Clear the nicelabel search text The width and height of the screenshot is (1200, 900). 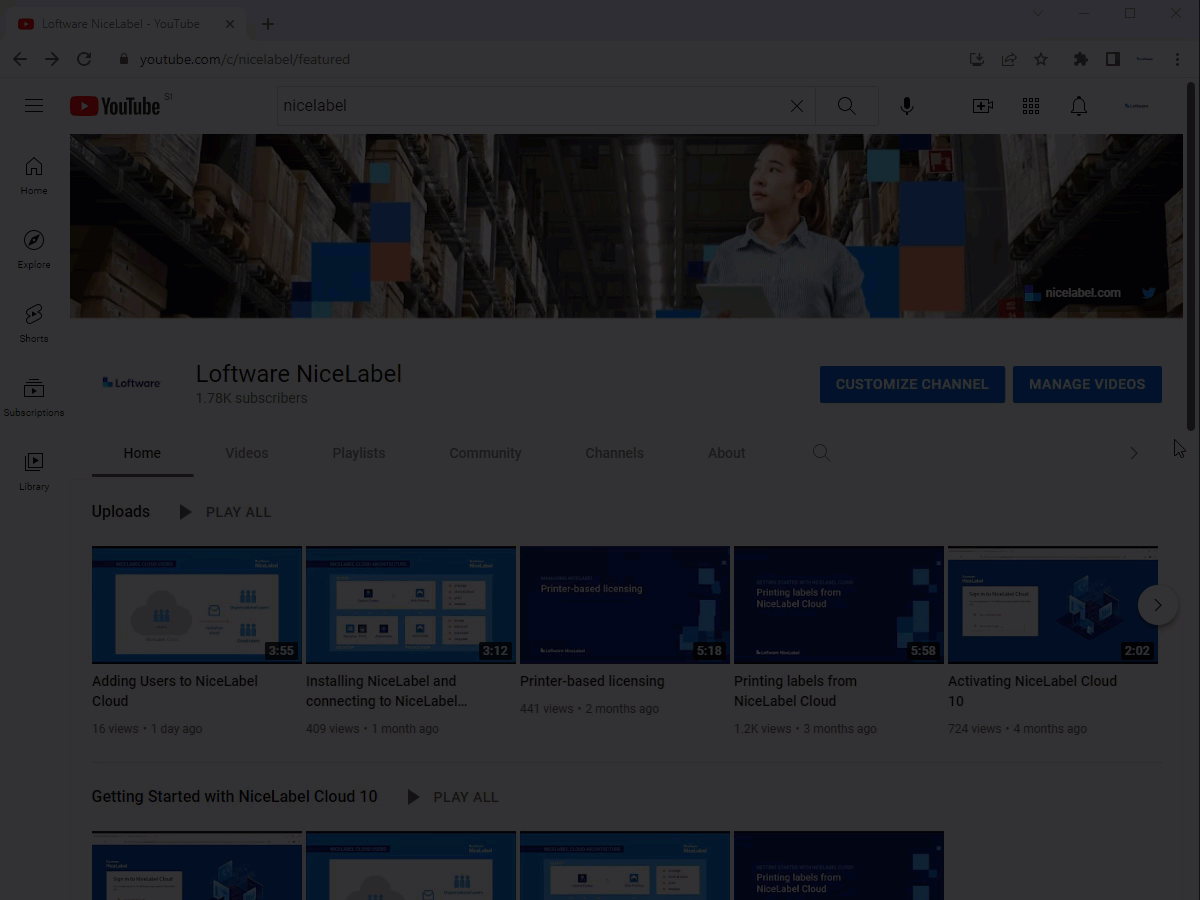[x=797, y=106]
